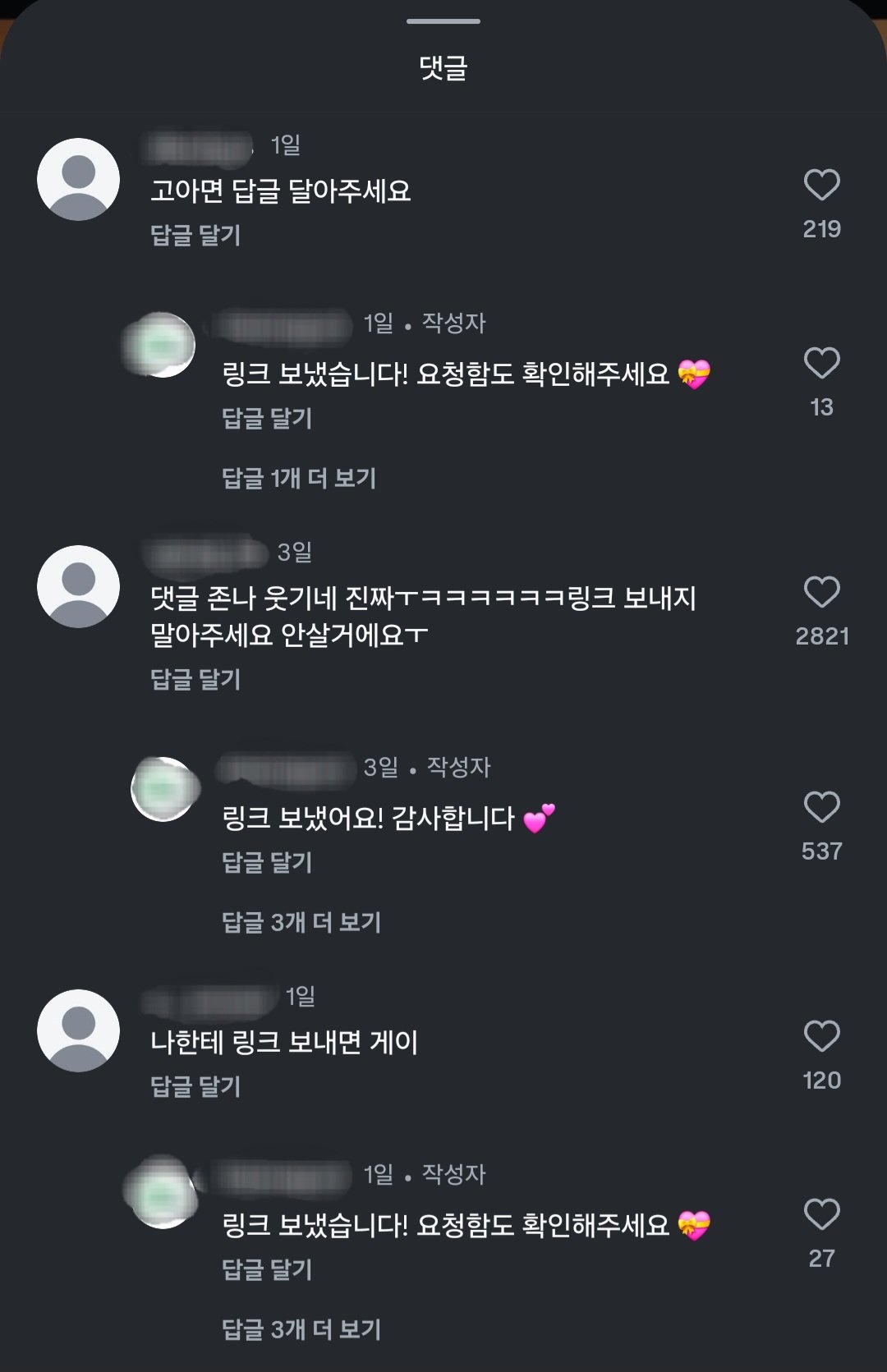This screenshot has width=887, height=1372.
Task: Reply to '링크 보냈어요! 감사합니다' comment
Action: point(267,862)
